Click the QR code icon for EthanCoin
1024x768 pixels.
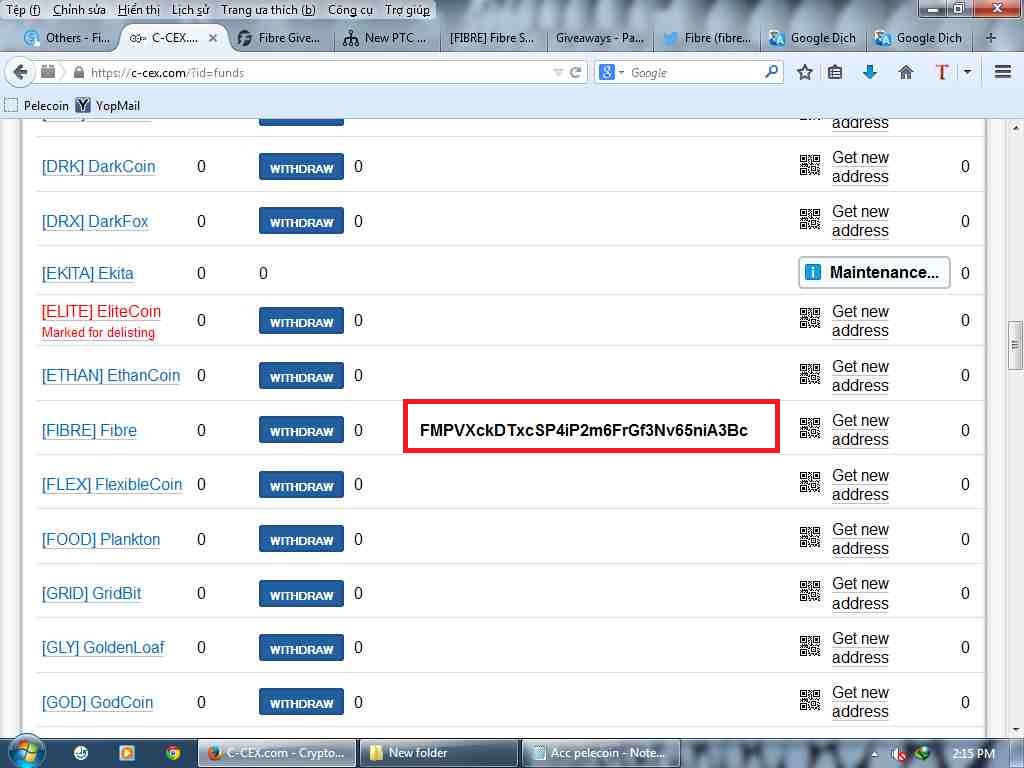coord(810,374)
